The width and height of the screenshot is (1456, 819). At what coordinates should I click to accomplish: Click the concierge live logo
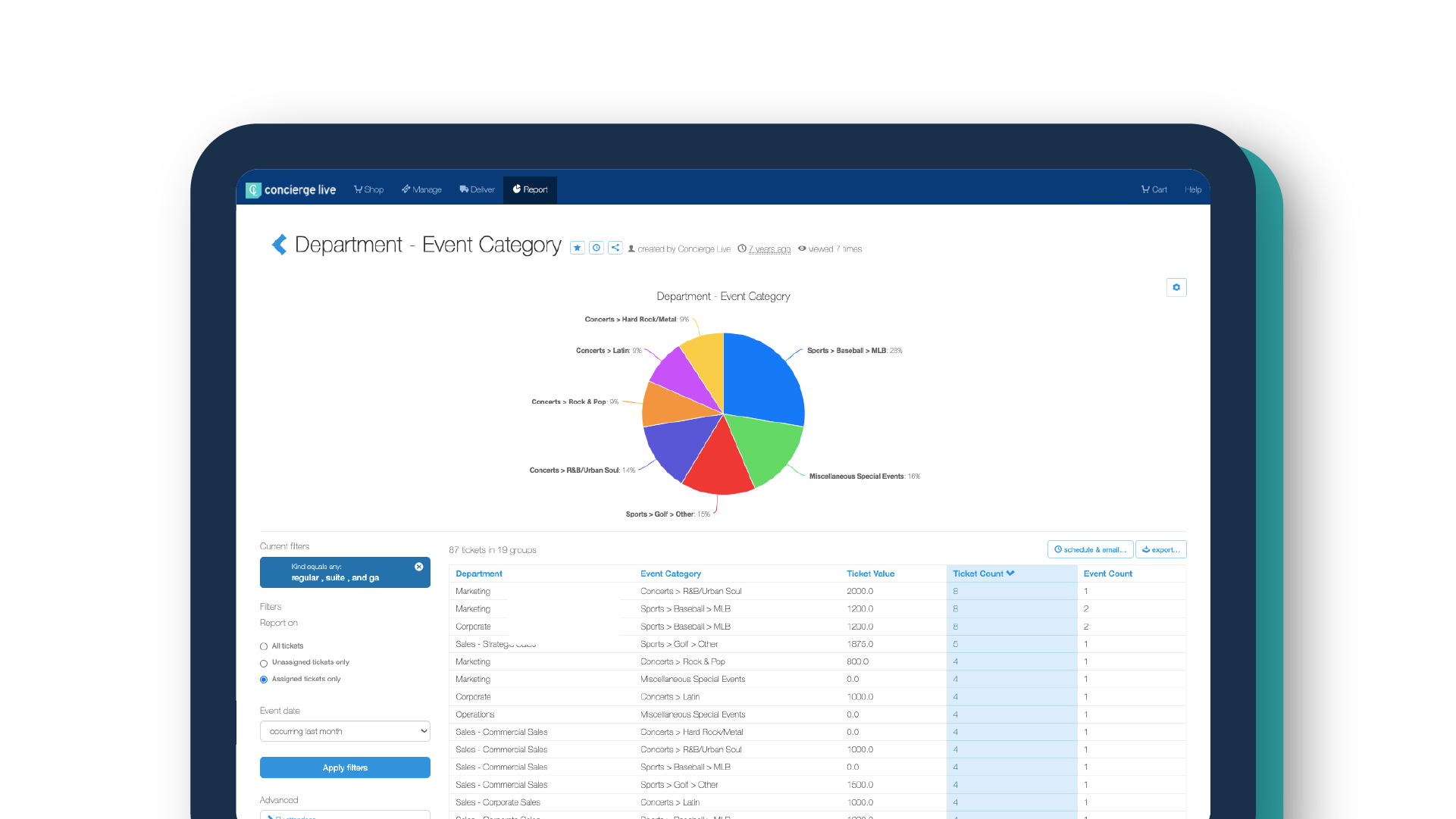pos(291,189)
